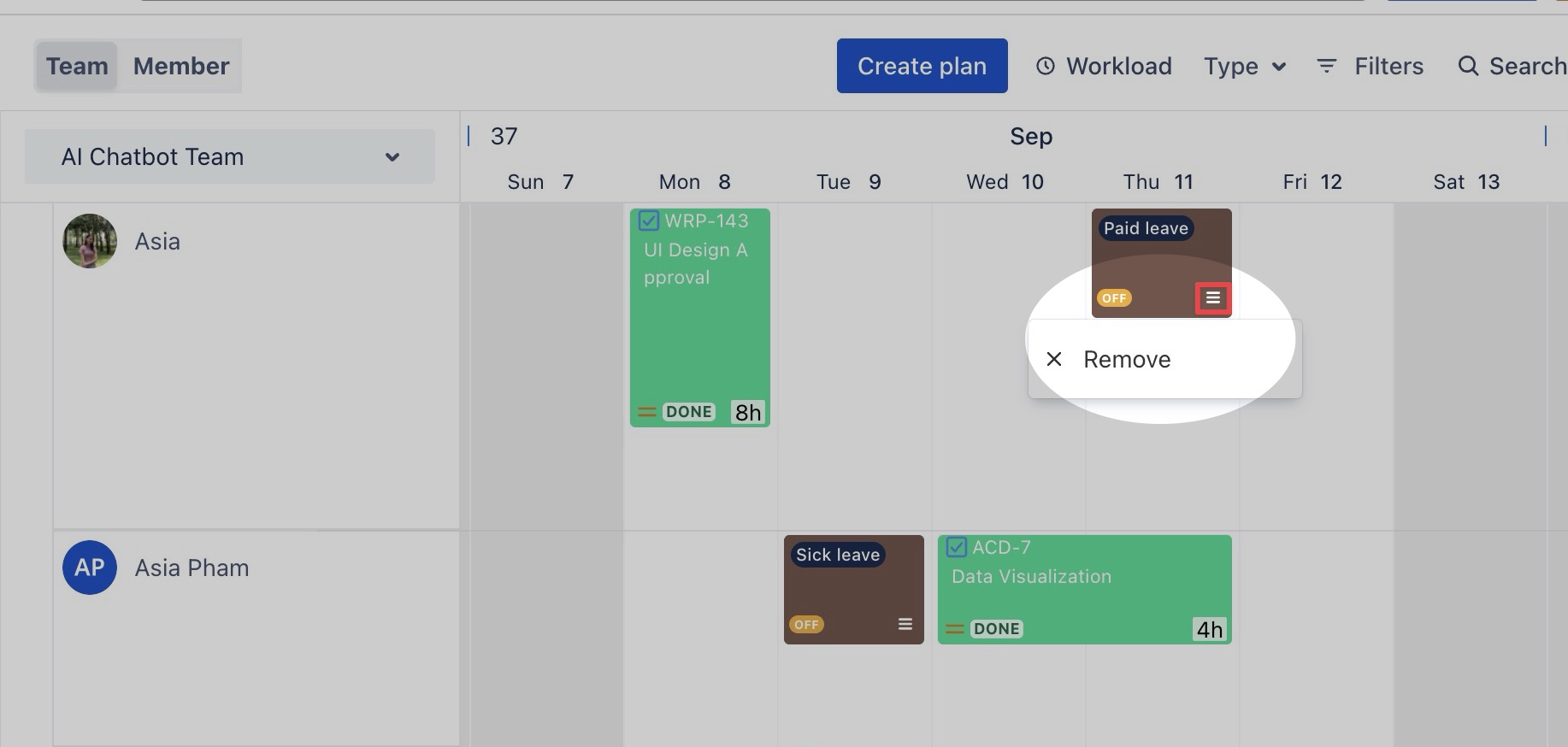Image resolution: width=1568 pixels, height=747 pixels.
Task: Click the DONE status on WRP-143
Action: coord(688,412)
